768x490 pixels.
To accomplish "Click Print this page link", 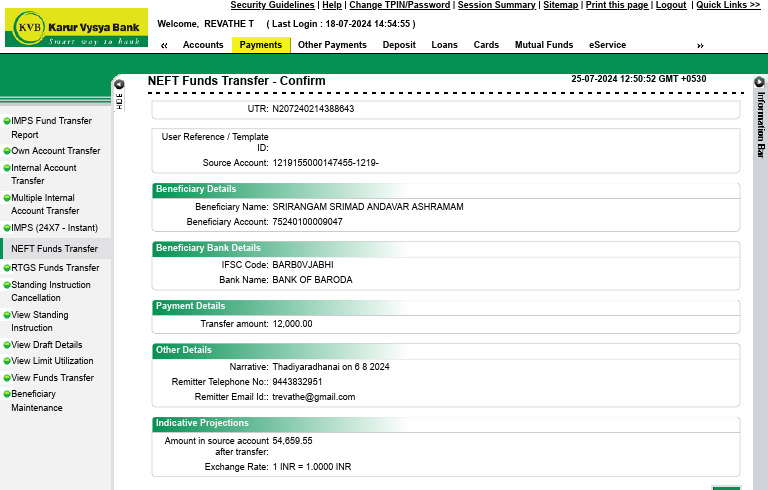I will (x=617, y=5).
